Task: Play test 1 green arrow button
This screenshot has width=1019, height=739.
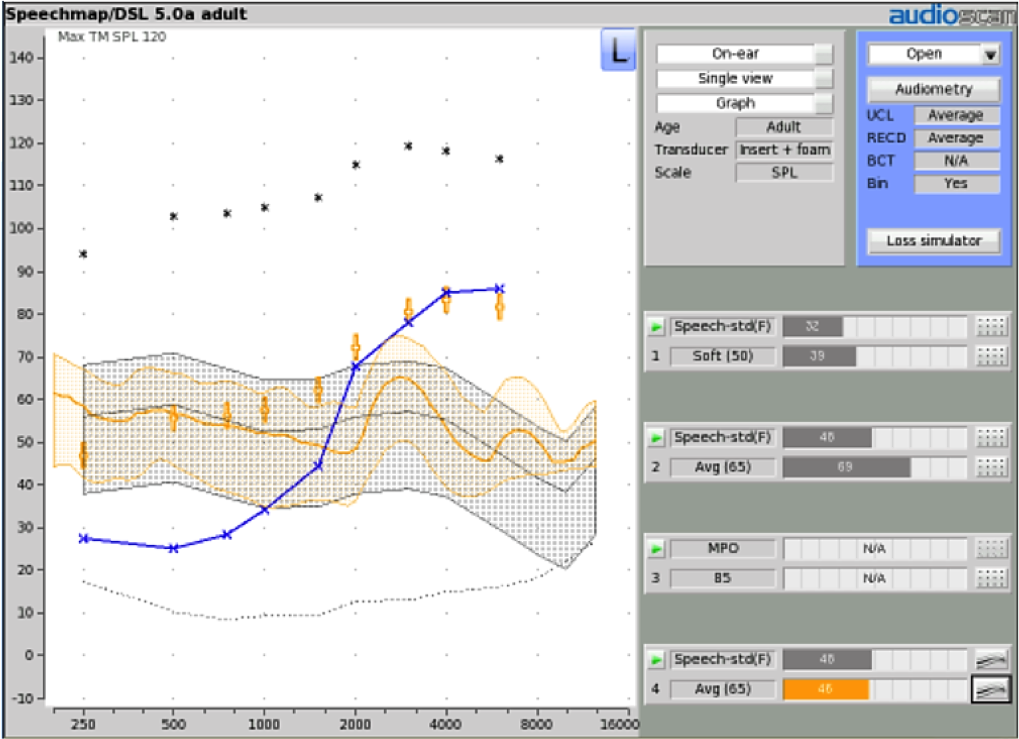Action: click(x=656, y=327)
